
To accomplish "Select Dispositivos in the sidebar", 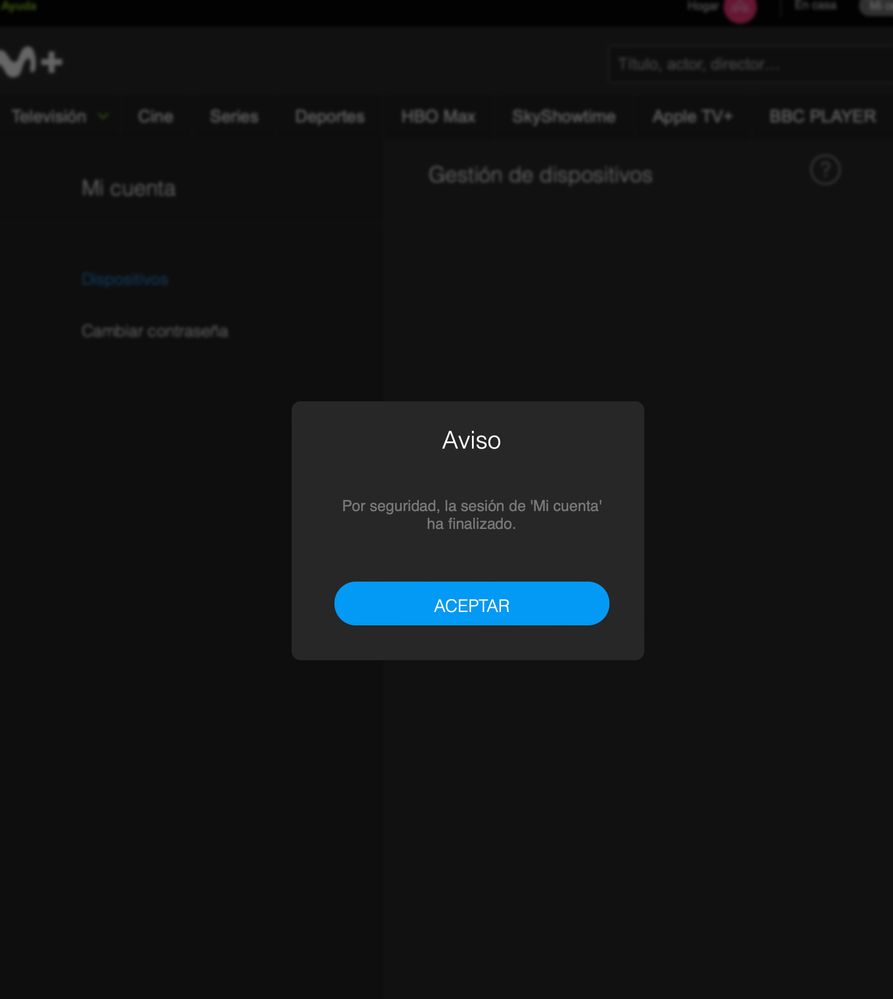I will 125,280.
